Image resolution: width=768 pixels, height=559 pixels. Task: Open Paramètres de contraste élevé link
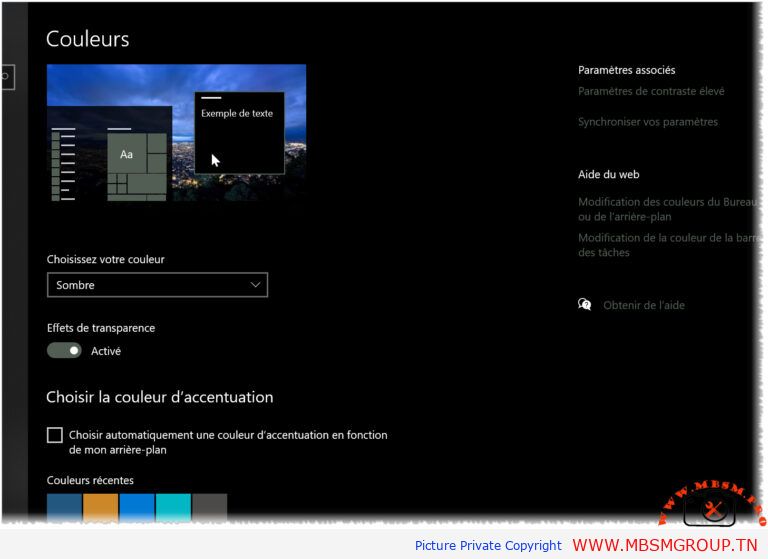[x=651, y=91]
